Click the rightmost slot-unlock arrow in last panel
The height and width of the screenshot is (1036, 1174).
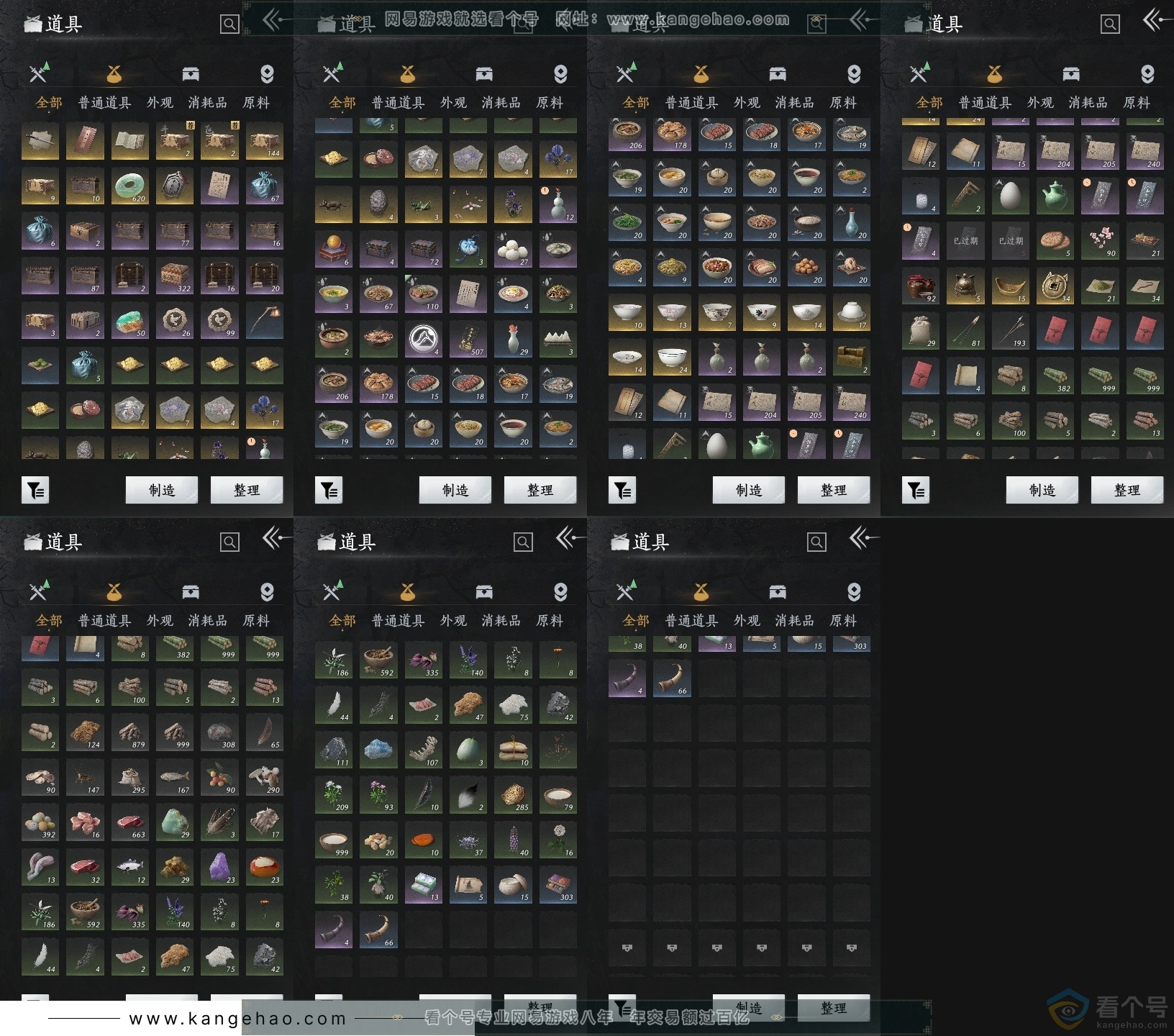(x=852, y=948)
